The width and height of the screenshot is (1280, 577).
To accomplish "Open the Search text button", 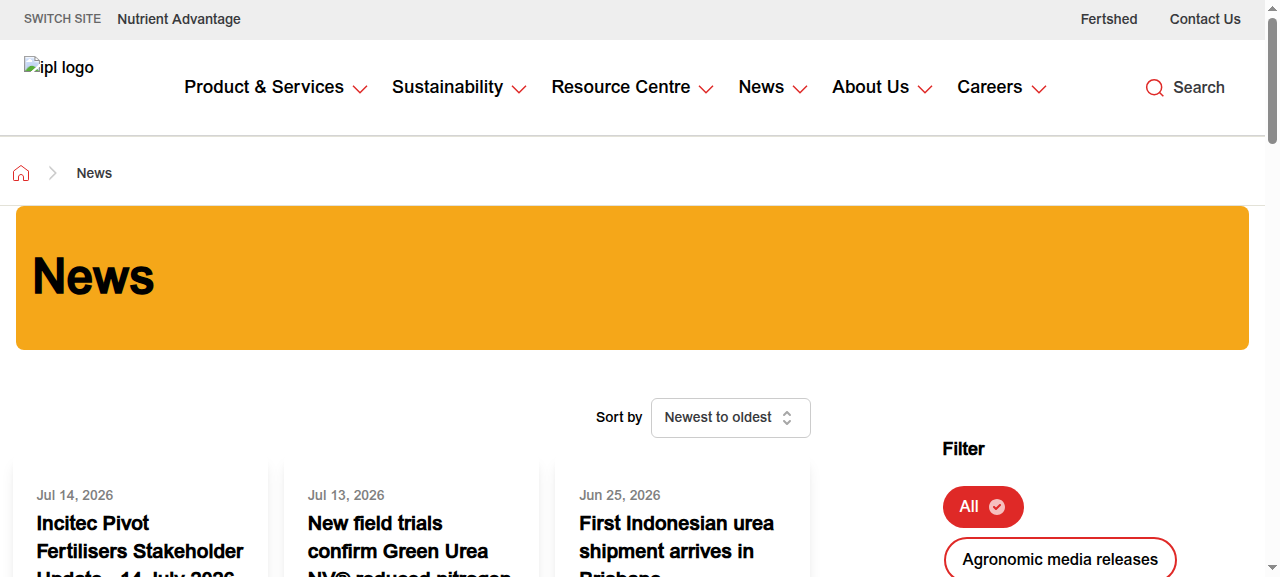I will coord(1199,87).
